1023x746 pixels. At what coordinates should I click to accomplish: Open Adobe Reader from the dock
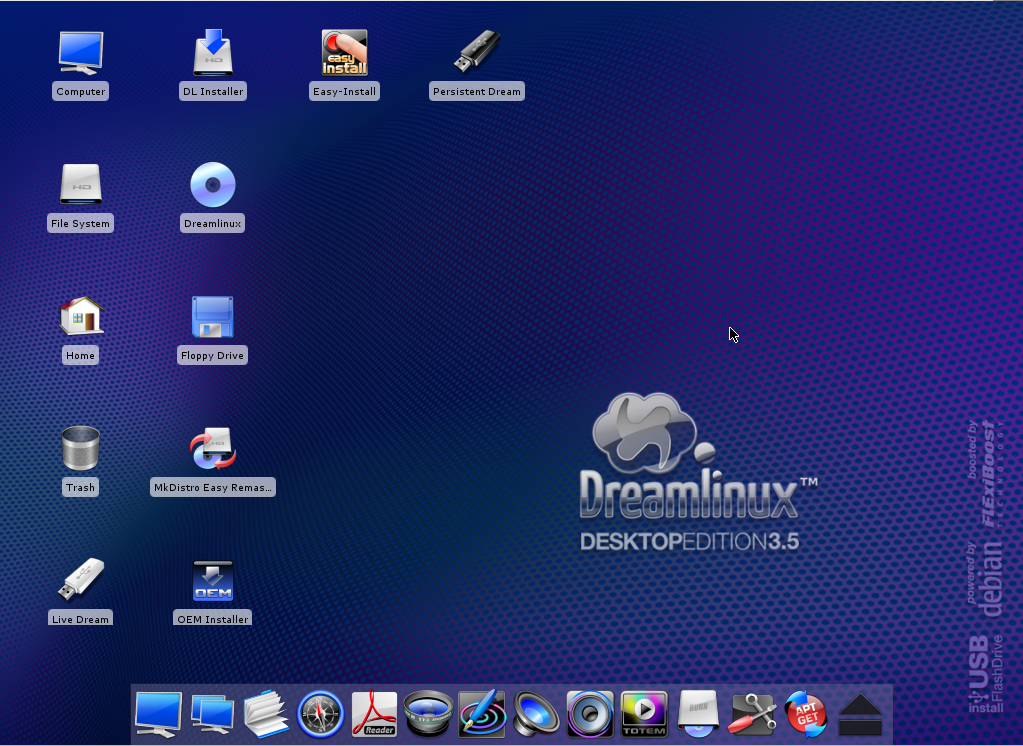[374, 714]
